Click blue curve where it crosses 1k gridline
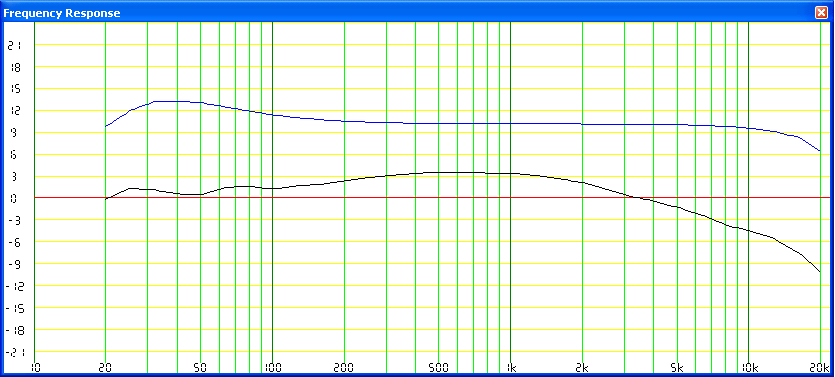Screen dimensions: 835x377 pyautogui.click(x=511, y=124)
